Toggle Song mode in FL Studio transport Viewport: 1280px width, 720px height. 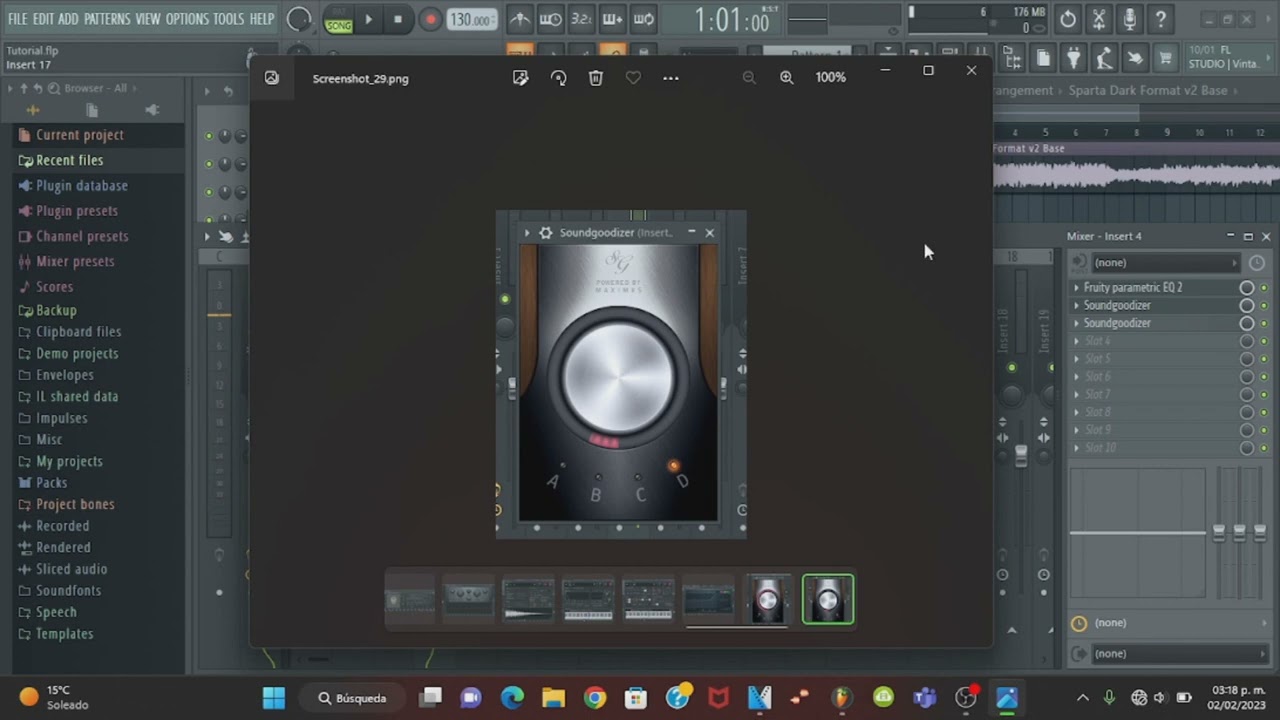pyautogui.click(x=339, y=25)
